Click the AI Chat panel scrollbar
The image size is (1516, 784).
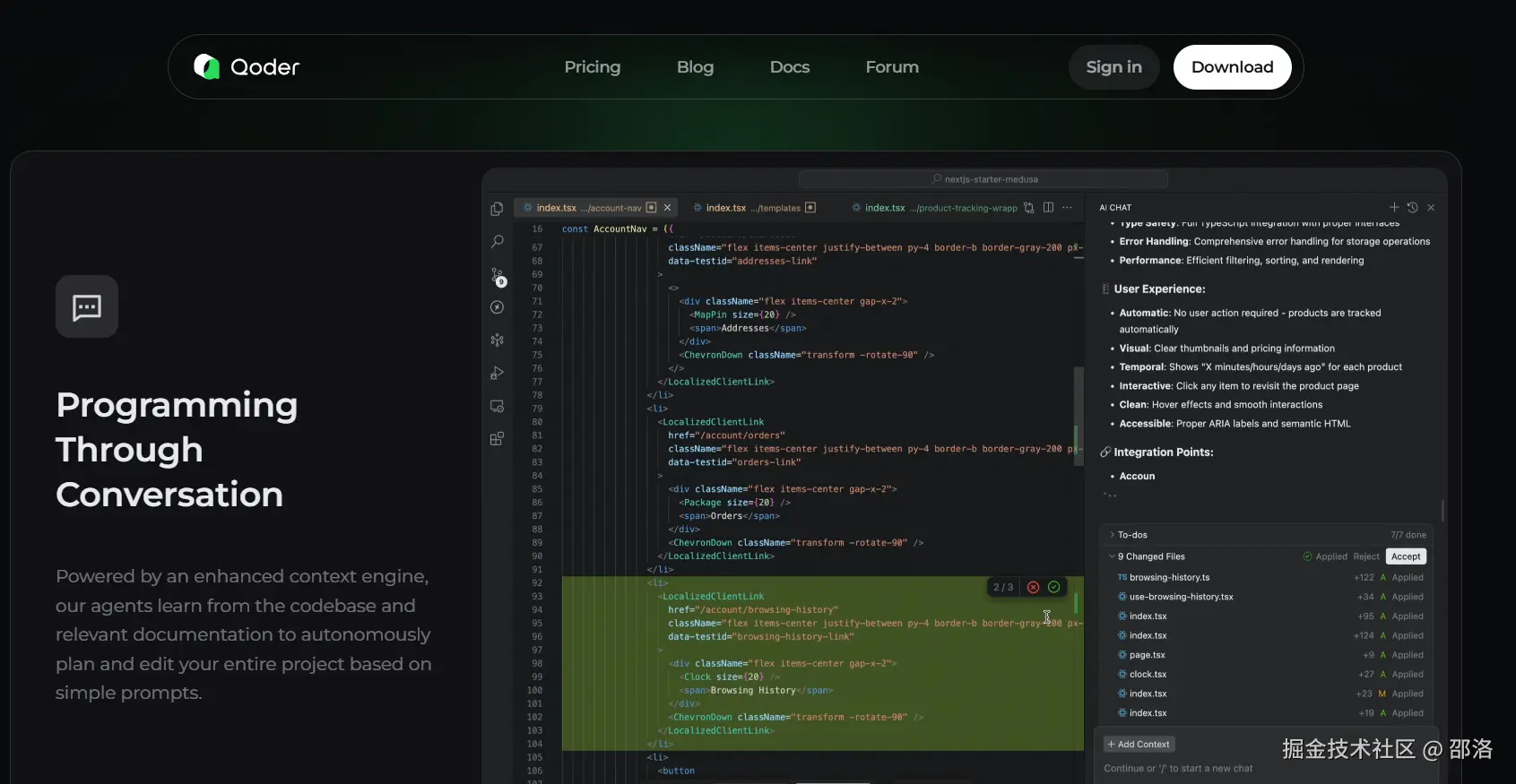pyautogui.click(x=1442, y=511)
